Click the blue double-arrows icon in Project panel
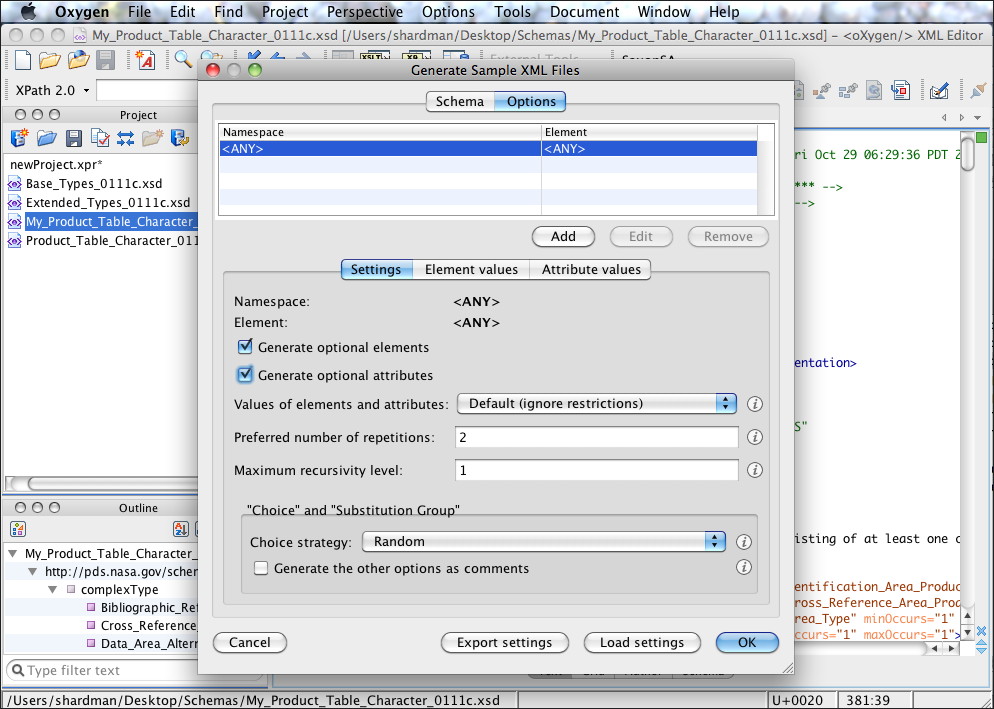The image size is (994, 709). point(126,138)
